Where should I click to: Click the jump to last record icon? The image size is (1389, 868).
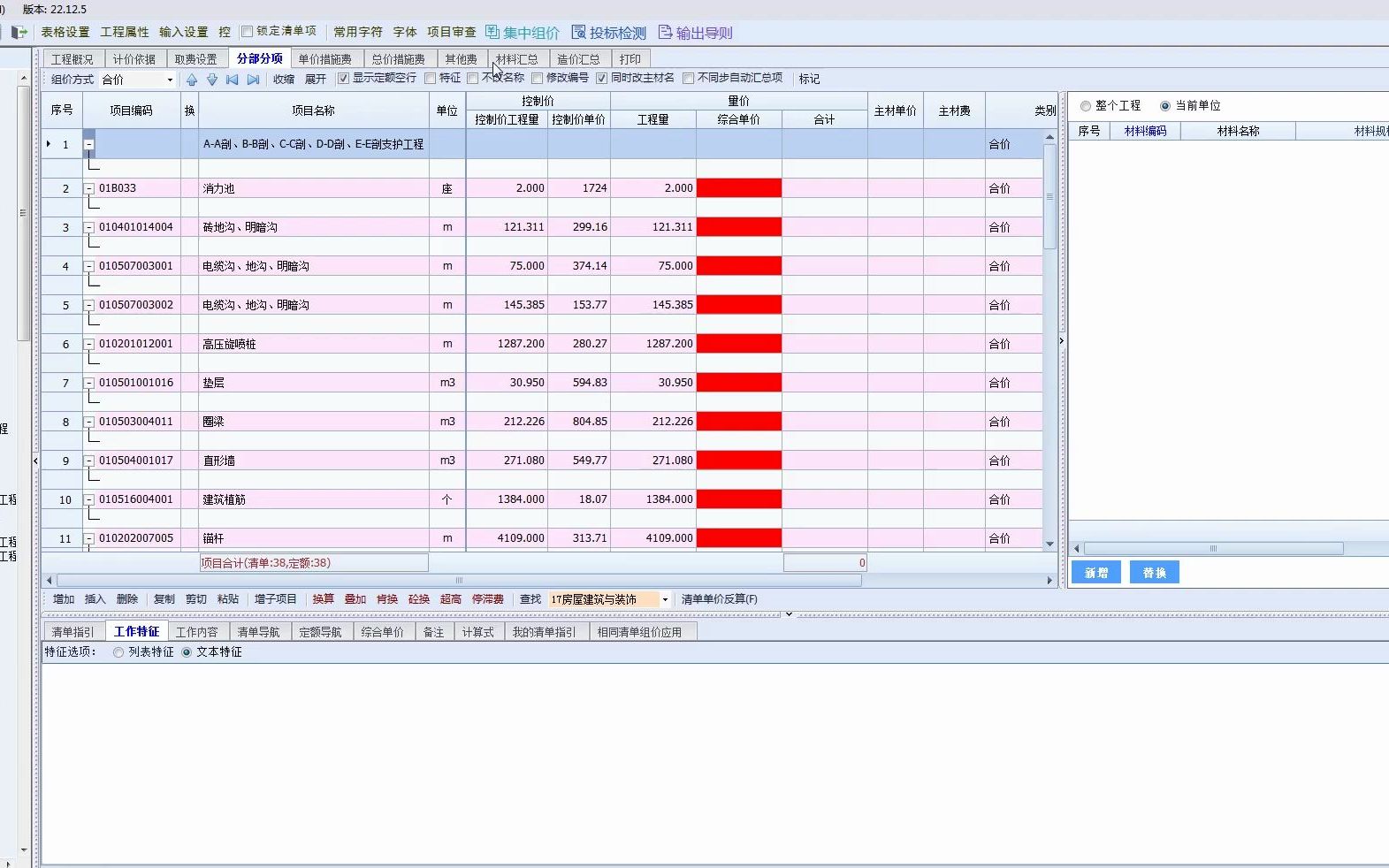(253, 80)
